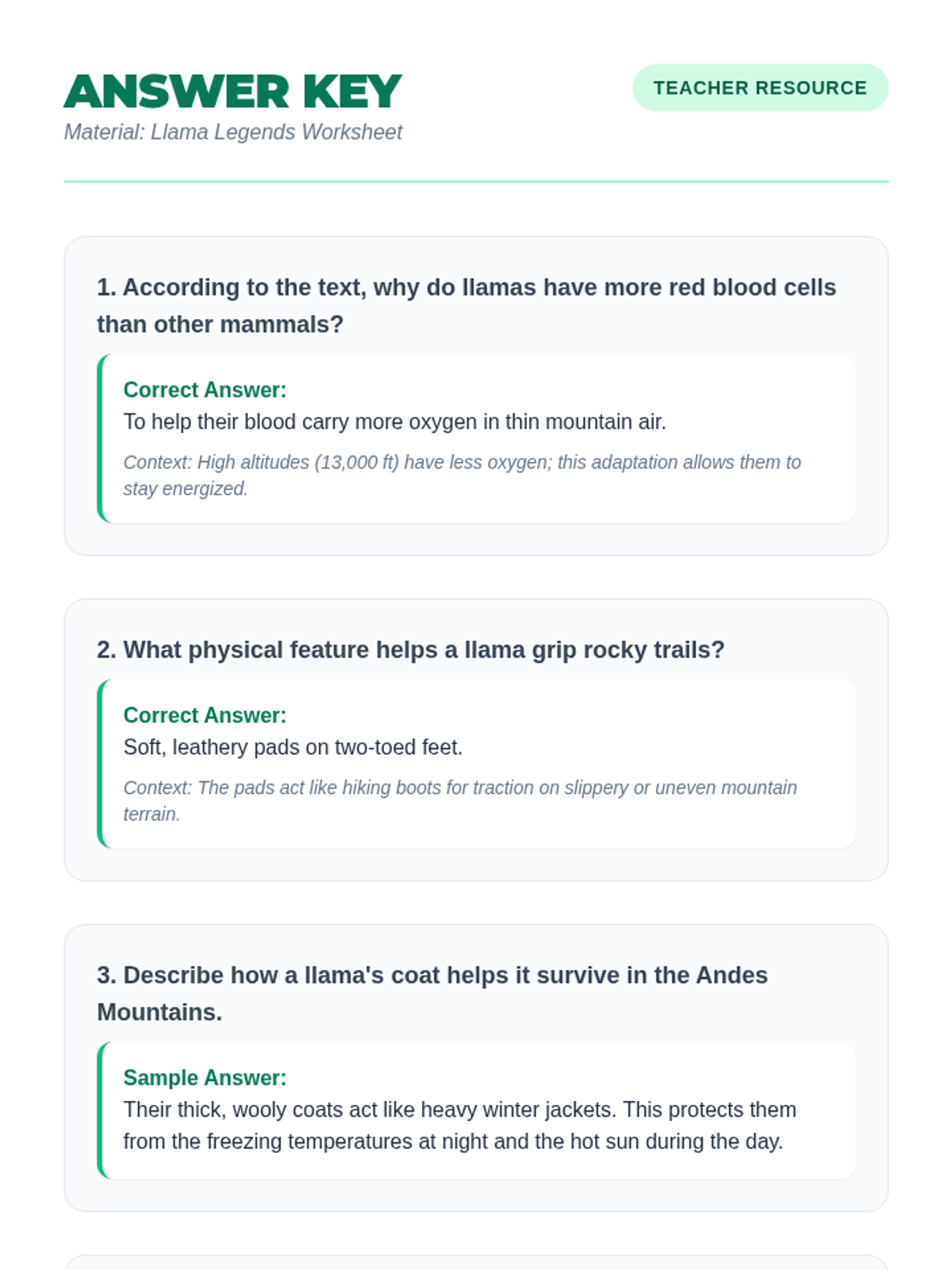The height and width of the screenshot is (1270, 952).
Task: Select the context note about hiking boots
Action: point(460,800)
